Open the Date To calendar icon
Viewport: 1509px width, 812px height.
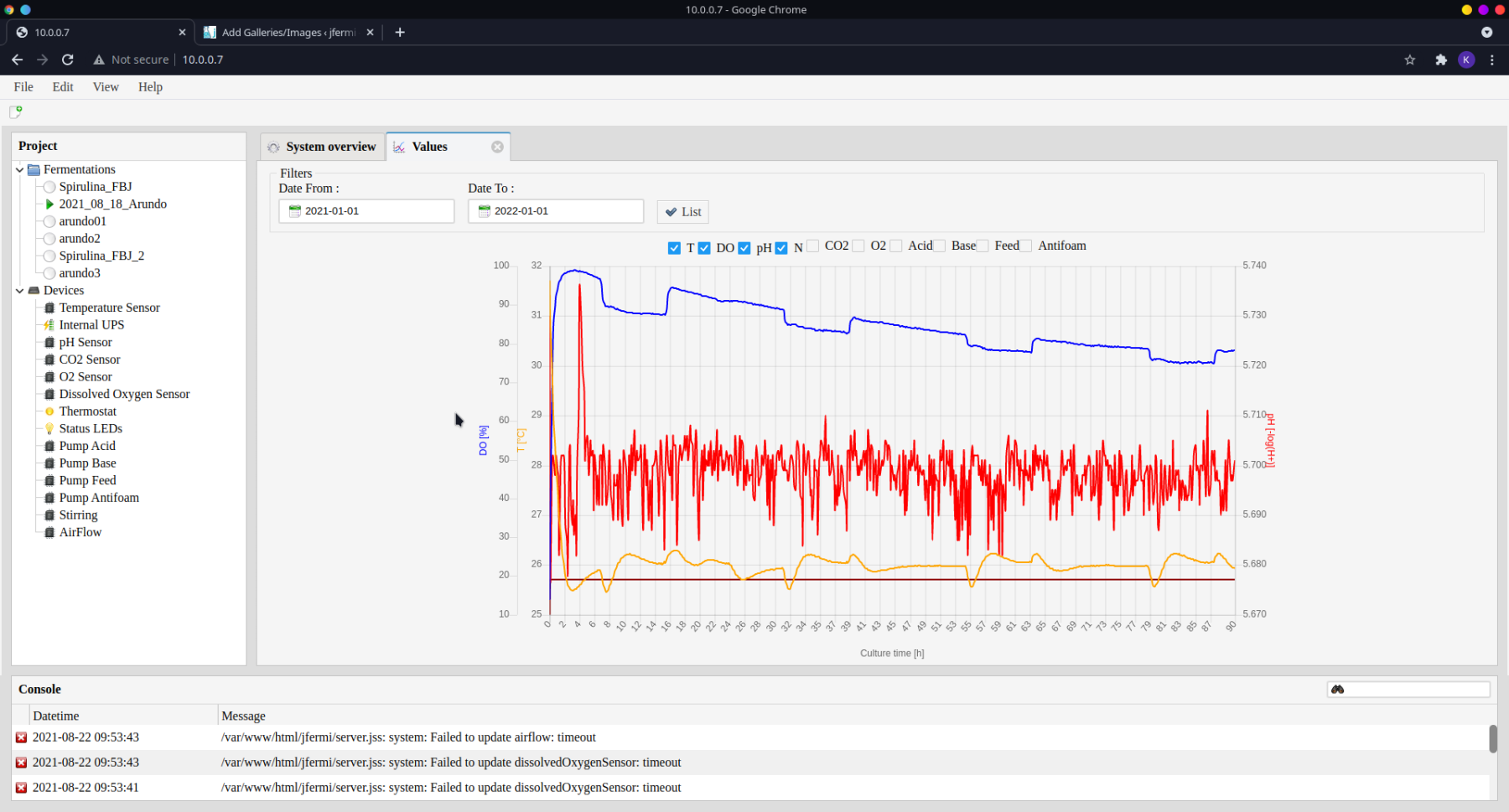tap(484, 211)
